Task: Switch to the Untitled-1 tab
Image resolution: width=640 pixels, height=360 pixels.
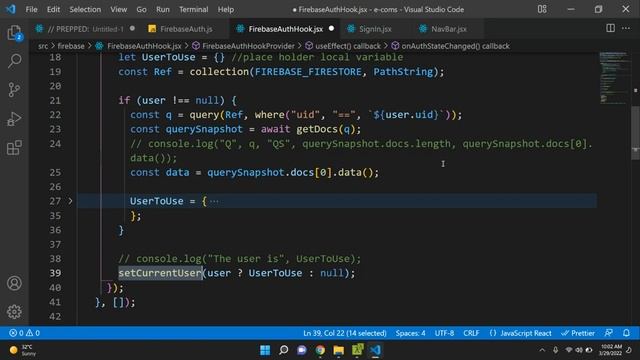Action: [x=85, y=29]
